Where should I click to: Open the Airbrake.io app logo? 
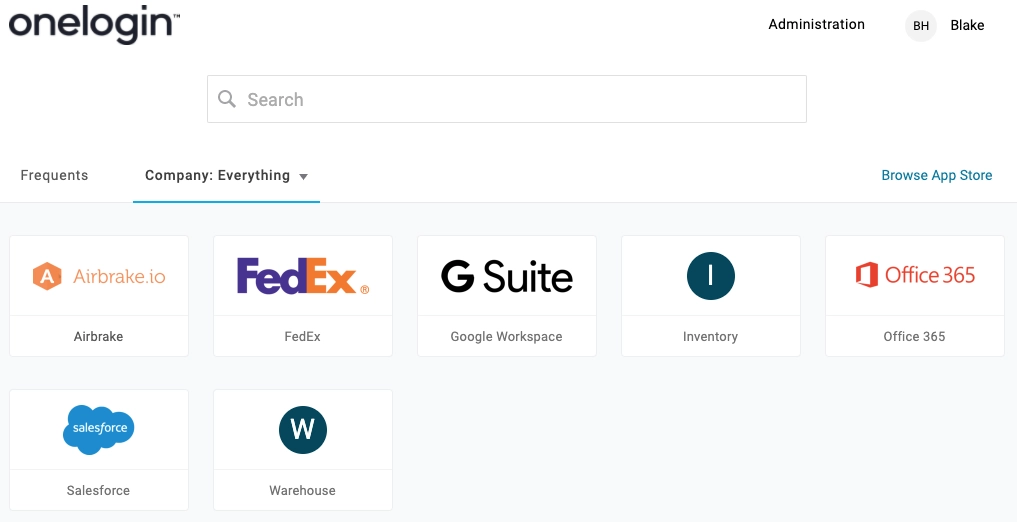click(99, 276)
